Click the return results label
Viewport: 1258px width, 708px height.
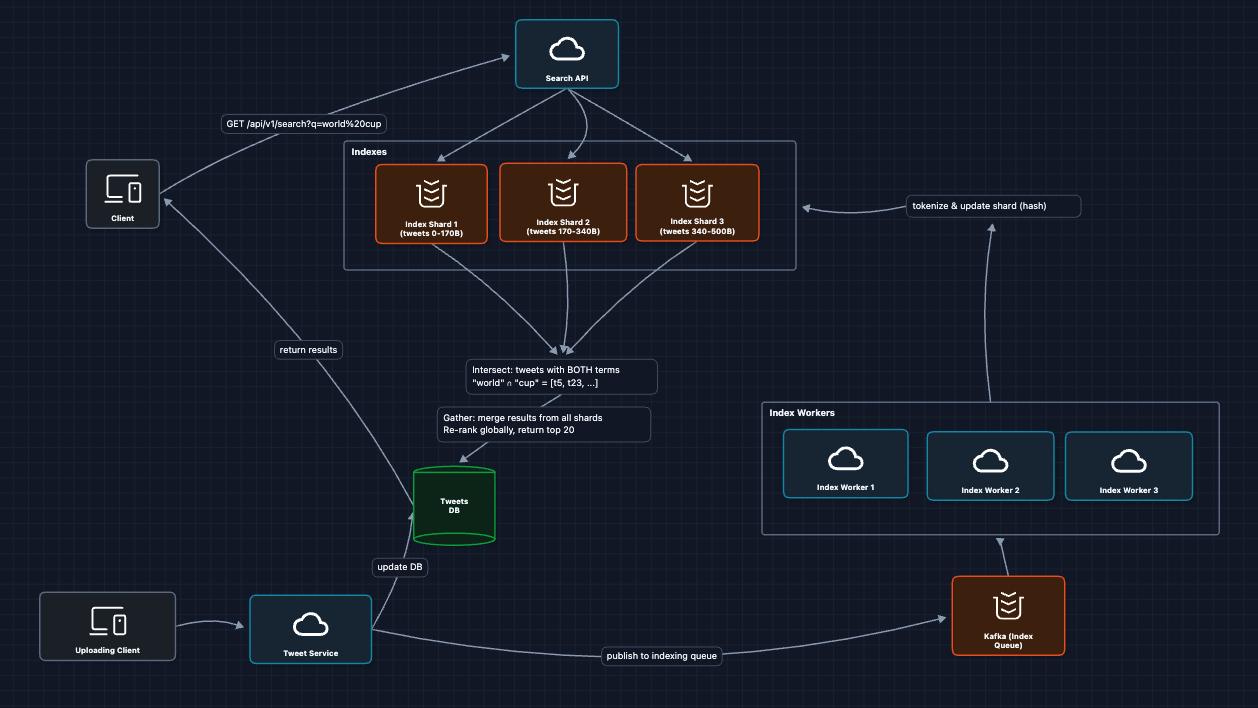point(308,349)
